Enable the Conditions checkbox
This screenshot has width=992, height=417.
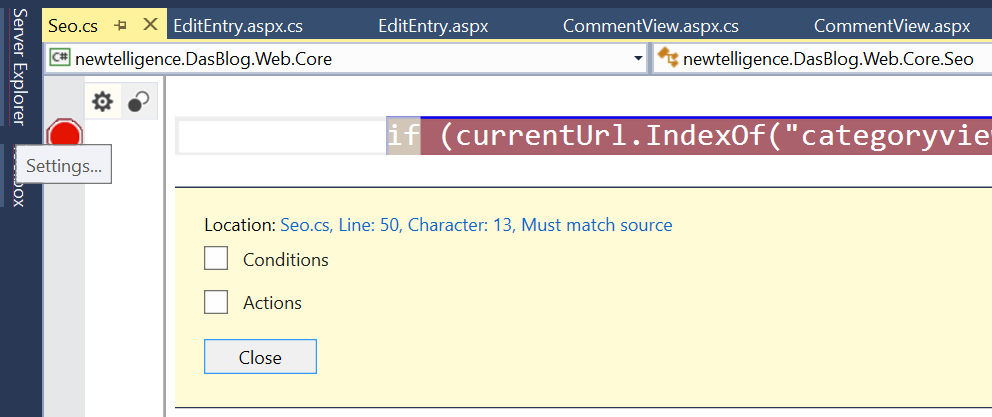point(216,259)
